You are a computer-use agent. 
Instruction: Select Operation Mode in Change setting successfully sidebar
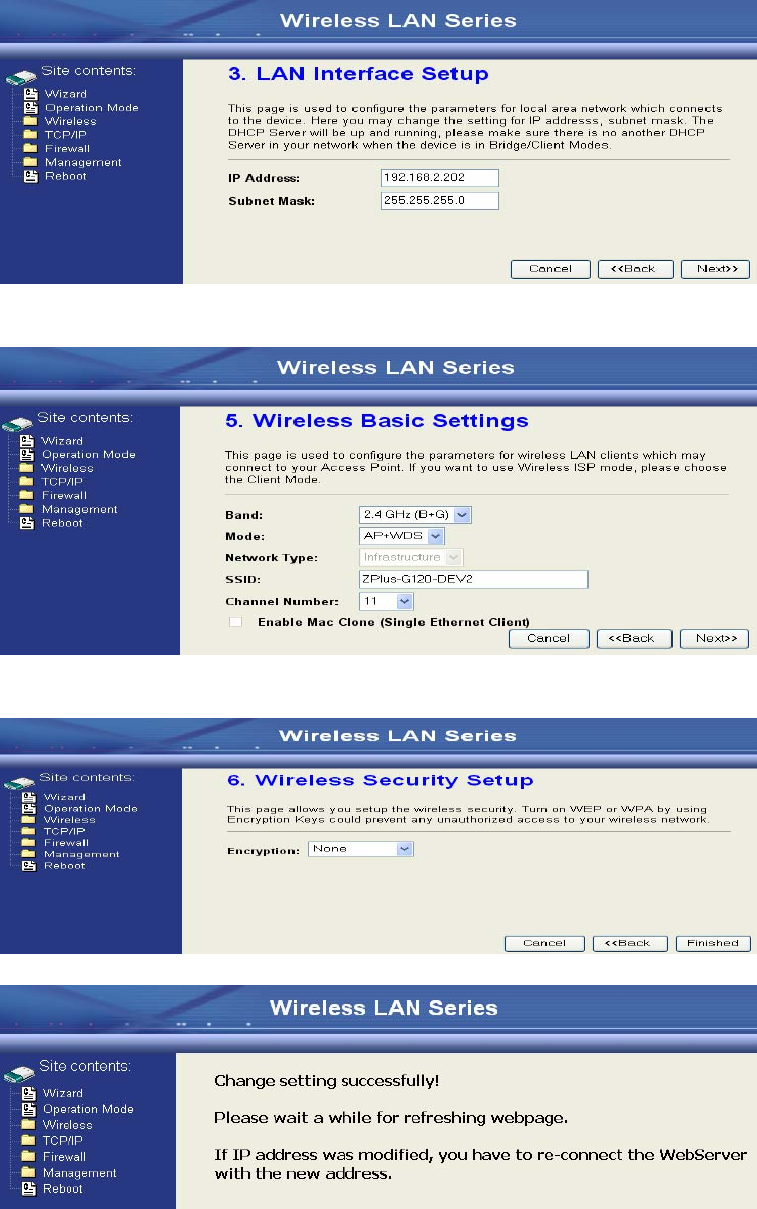pos(88,1109)
